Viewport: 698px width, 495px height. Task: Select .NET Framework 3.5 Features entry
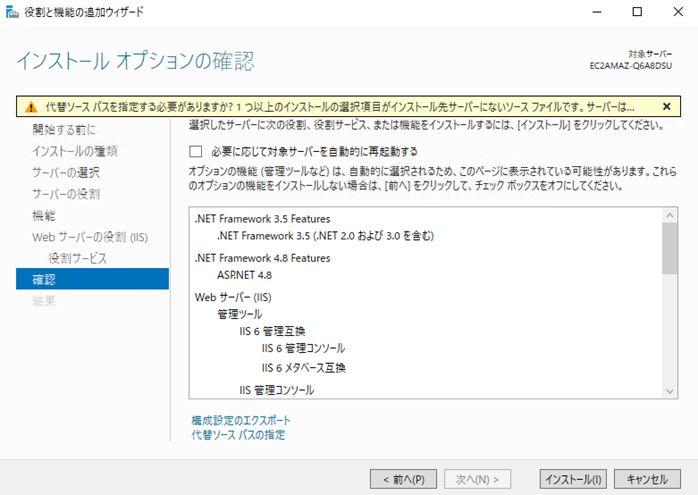click(262, 219)
